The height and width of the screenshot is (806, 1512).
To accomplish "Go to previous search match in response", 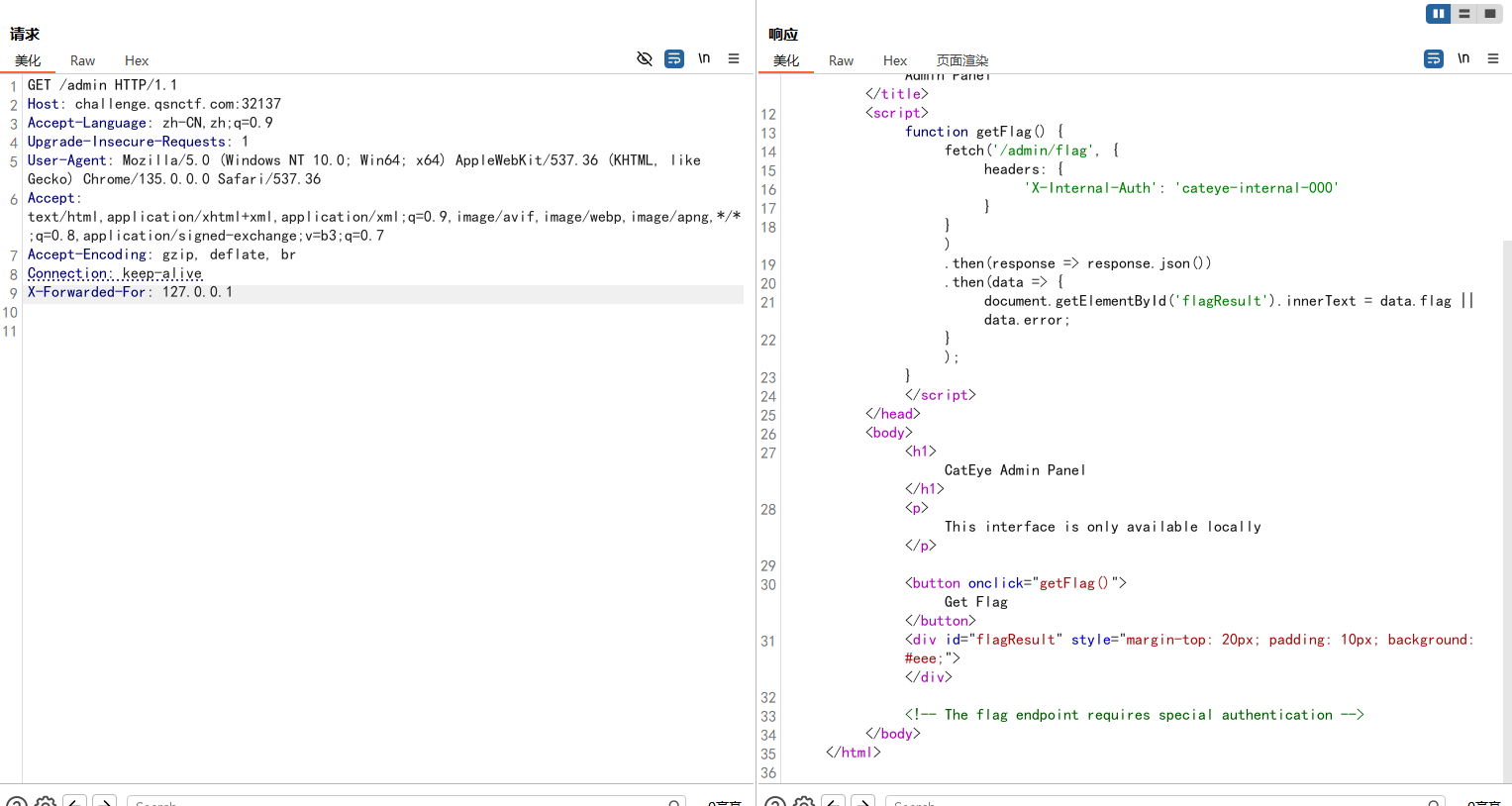I will pos(834,801).
